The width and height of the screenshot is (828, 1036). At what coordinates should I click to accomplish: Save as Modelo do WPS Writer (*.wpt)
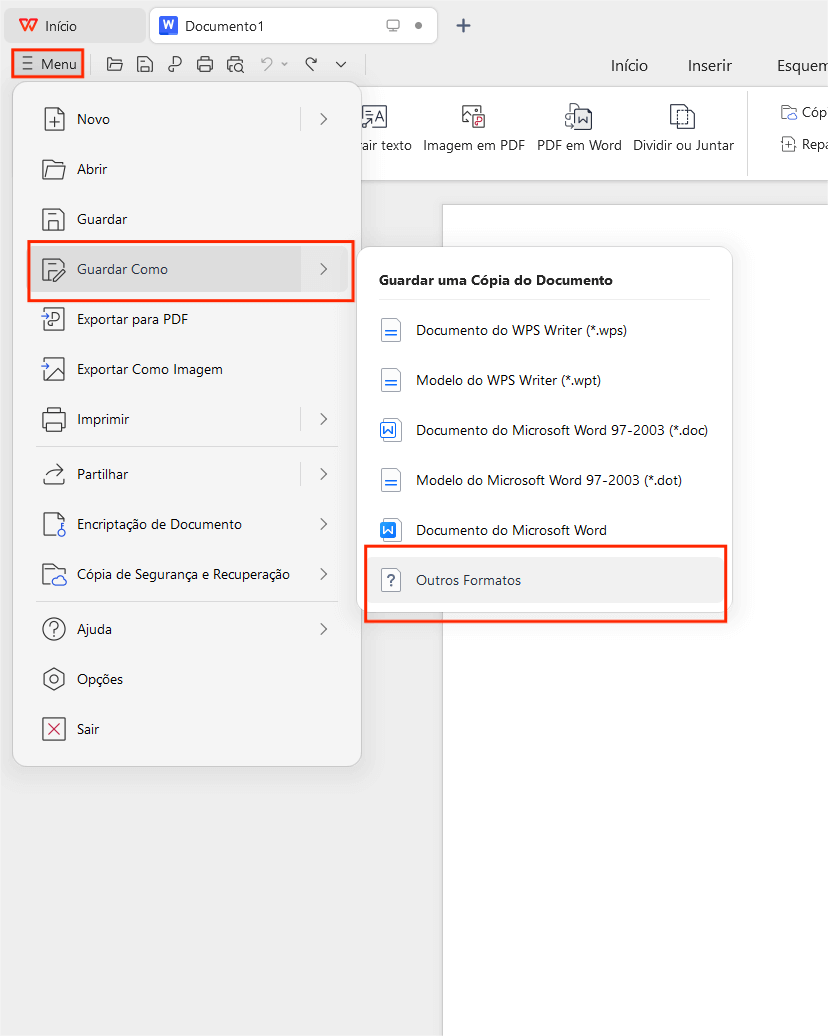tap(545, 381)
